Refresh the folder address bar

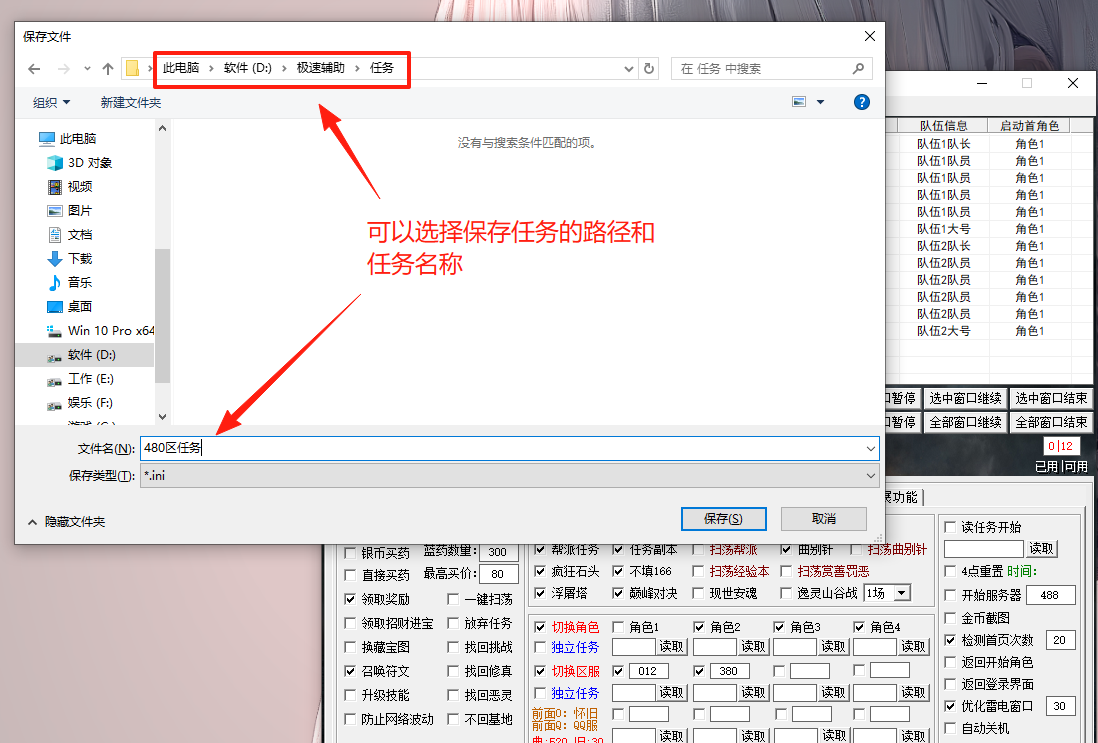tap(649, 69)
